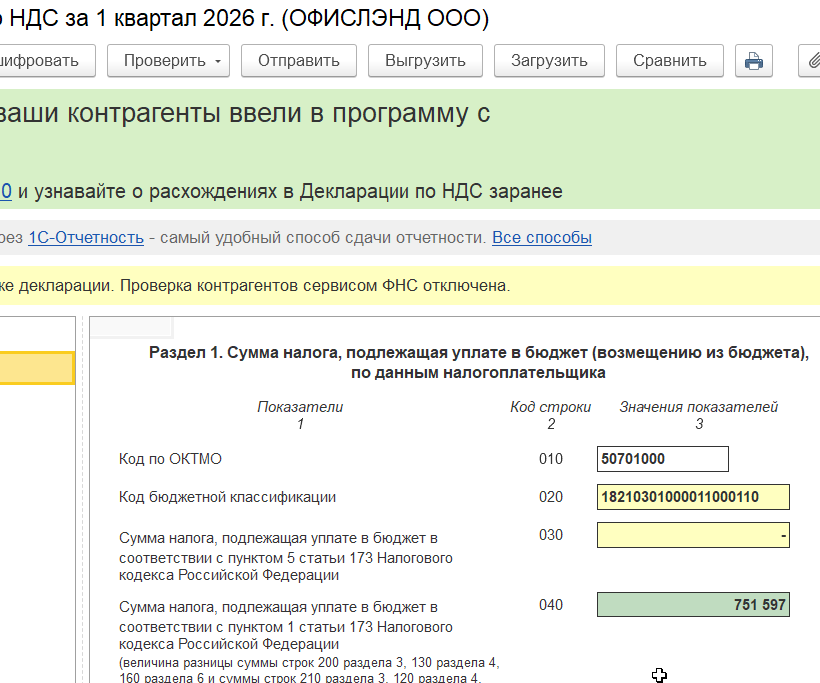Click the 'Код бюджетной классификации' label

[x=227, y=497]
